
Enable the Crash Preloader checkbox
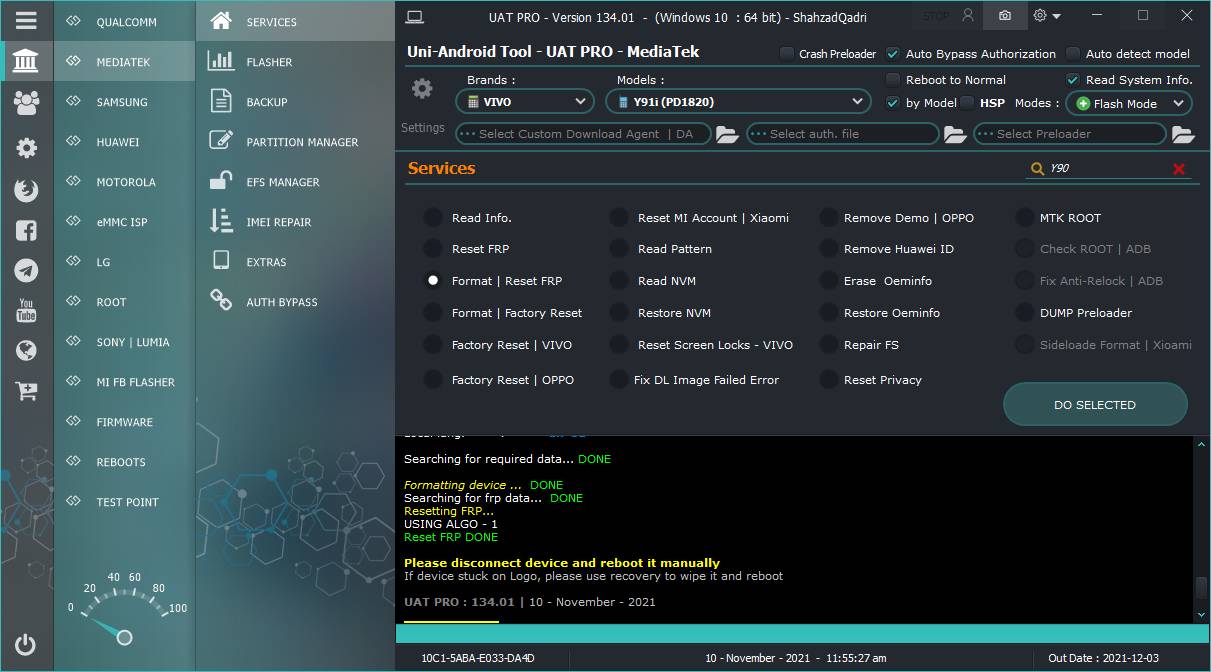[x=787, y=54]
